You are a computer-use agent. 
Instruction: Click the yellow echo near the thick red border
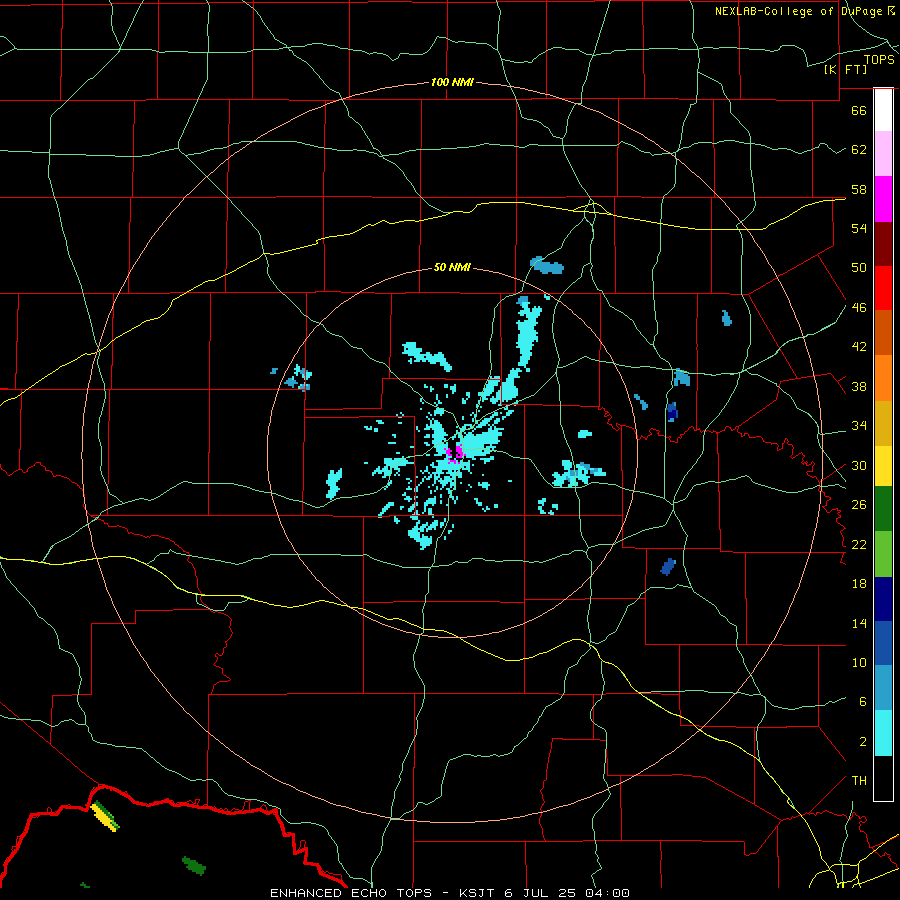pyautogui.click(x=105, y=816)
